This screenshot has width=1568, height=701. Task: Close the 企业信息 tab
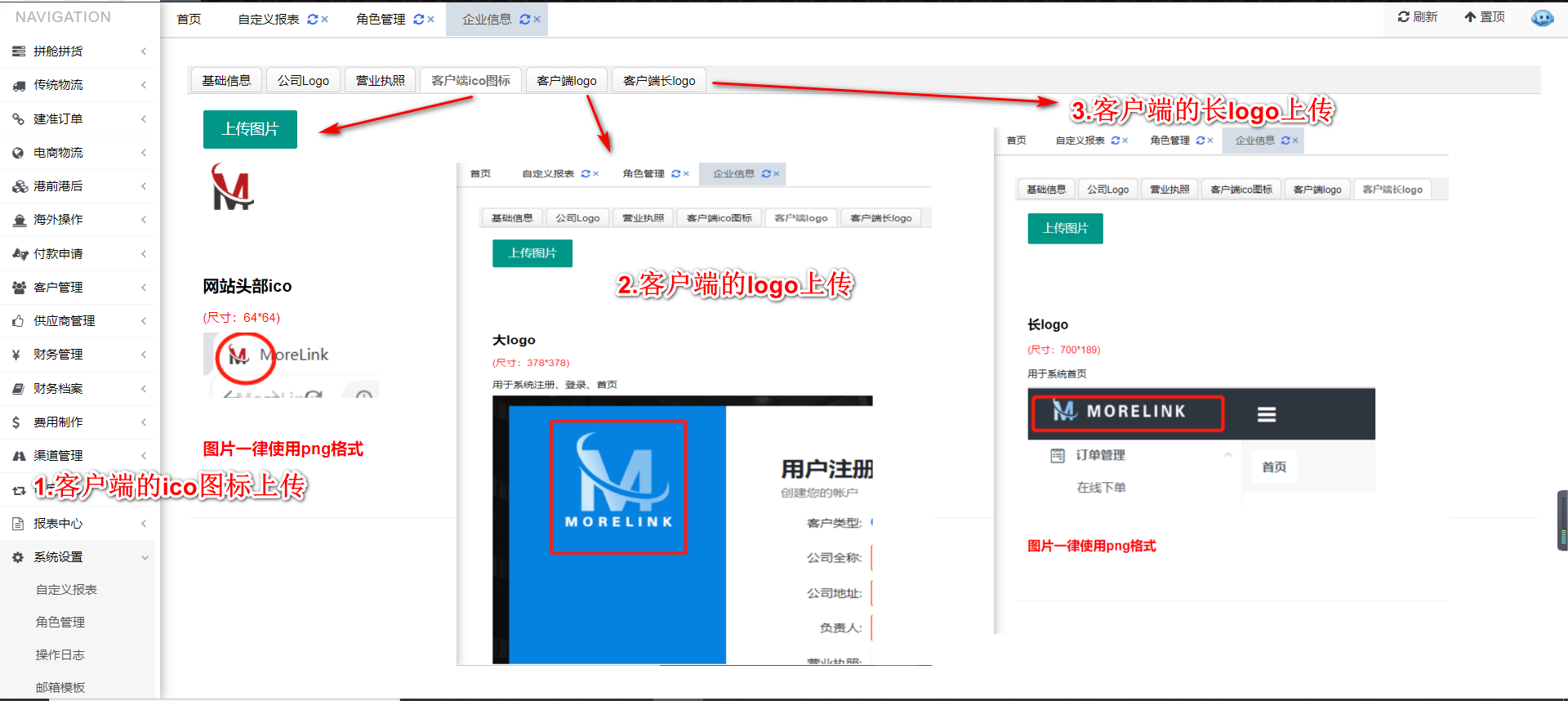pos(537,20)
